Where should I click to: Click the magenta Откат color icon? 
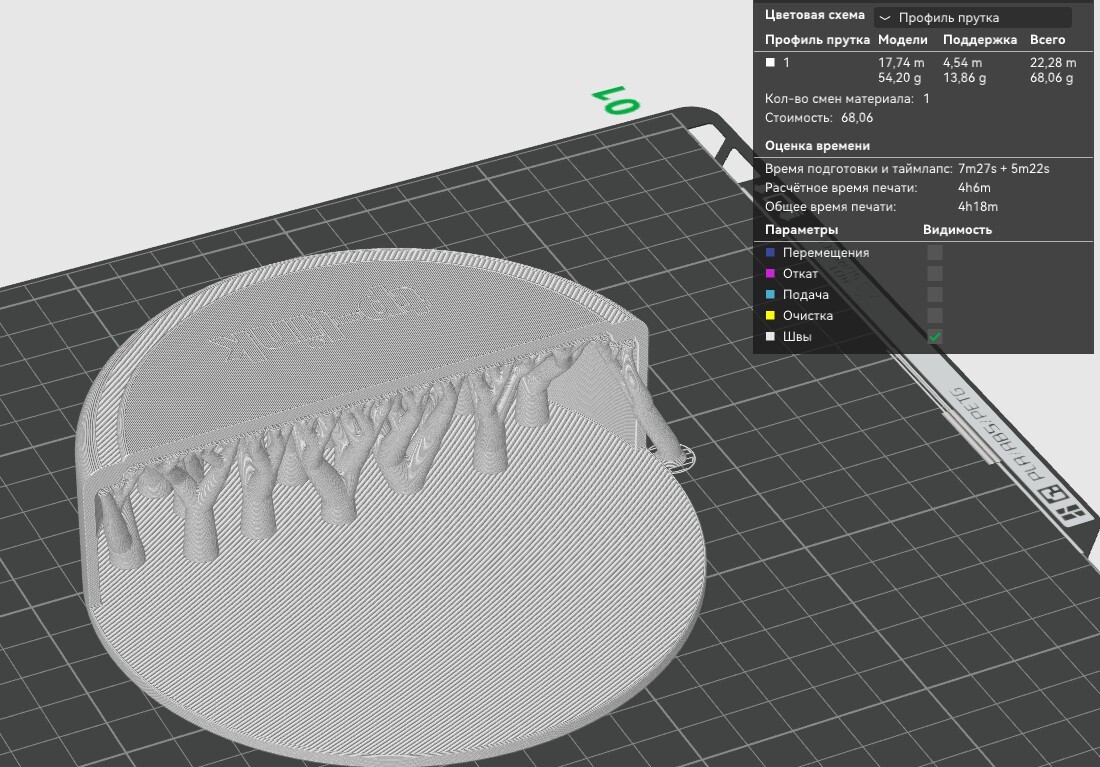coord(770,274)
